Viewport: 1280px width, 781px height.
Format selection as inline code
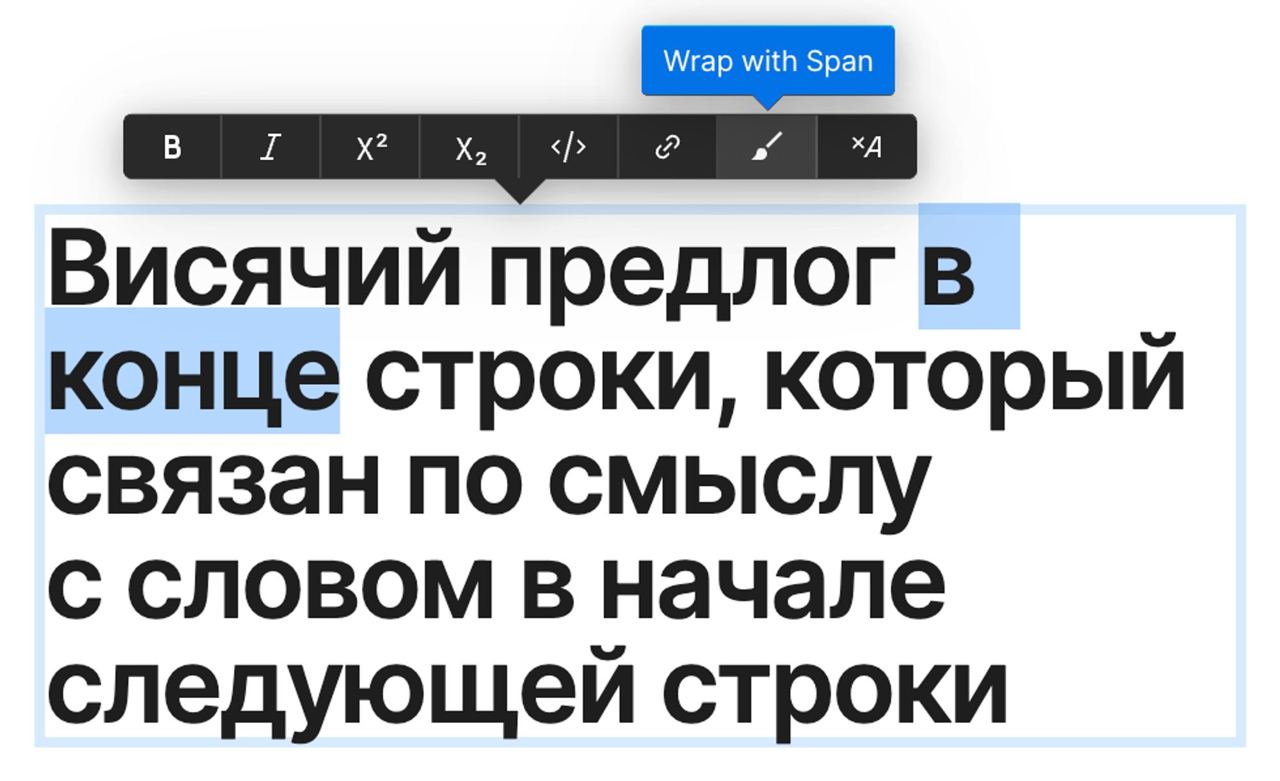click(x=566, y=147)
